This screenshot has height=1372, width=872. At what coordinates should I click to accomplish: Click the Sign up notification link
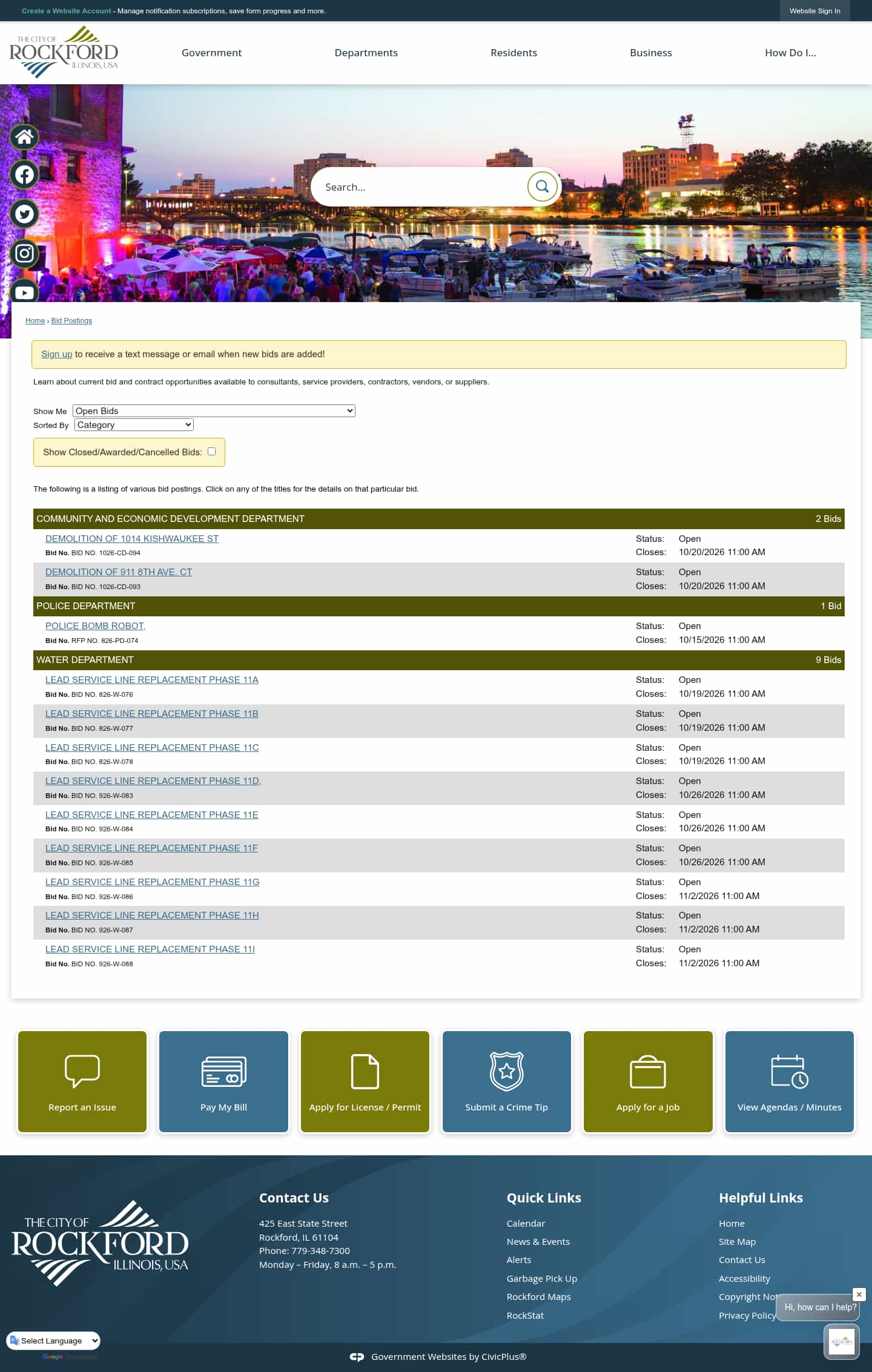point(56,354)
